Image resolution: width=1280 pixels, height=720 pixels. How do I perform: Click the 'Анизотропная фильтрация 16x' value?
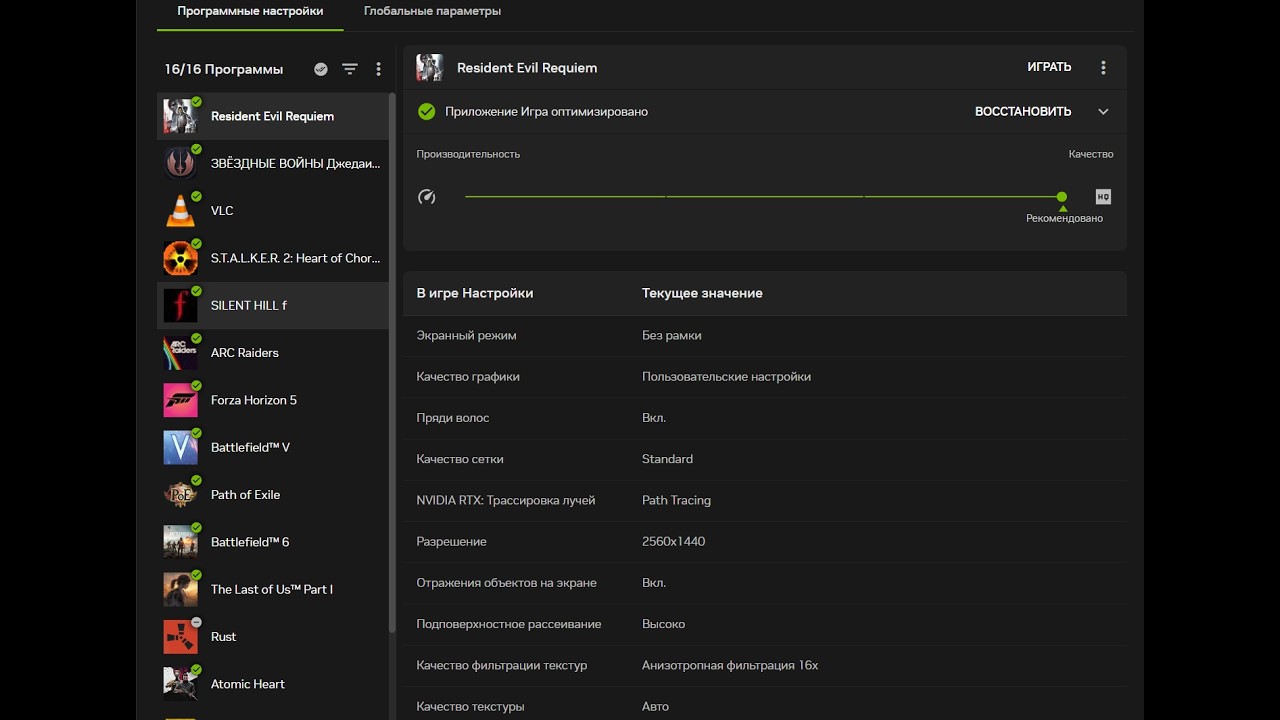[730, 665]
